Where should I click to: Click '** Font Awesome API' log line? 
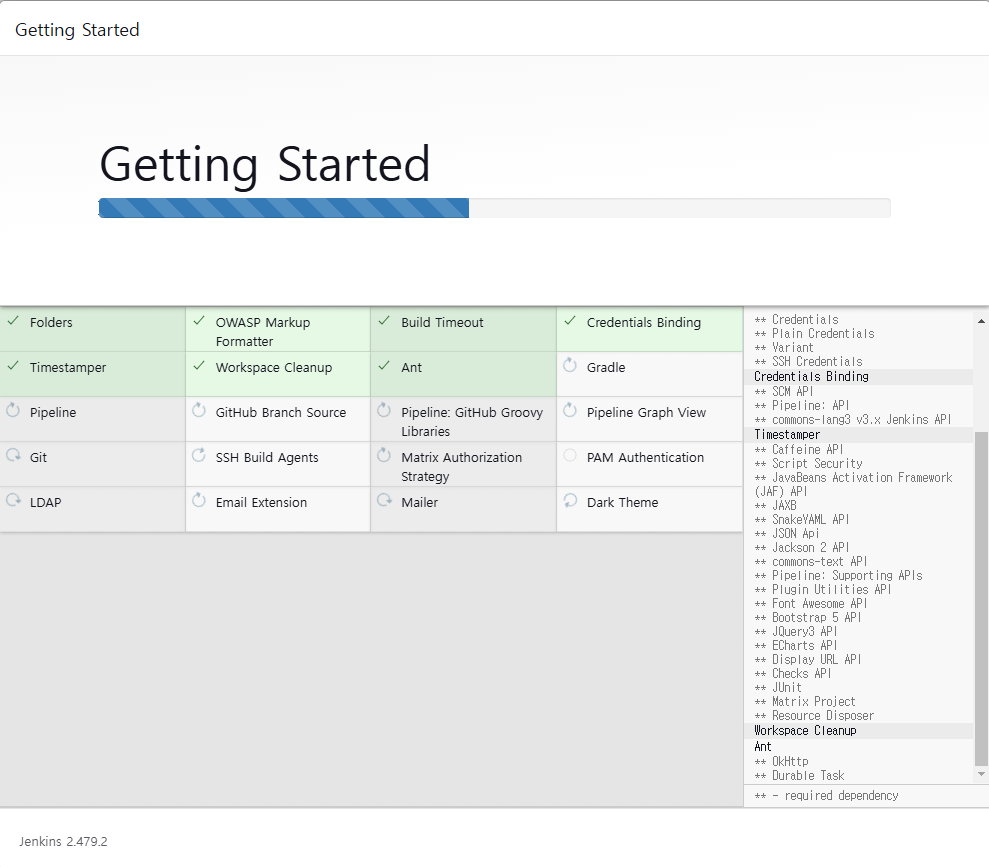pyautogui.click(x=811, y=603)
